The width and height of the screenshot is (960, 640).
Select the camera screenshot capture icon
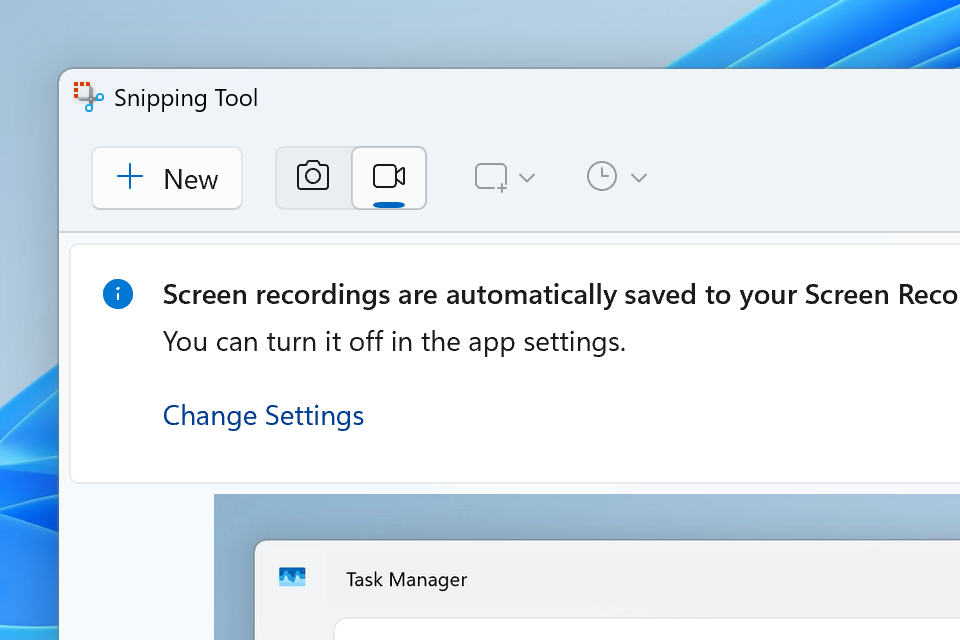click(312, 176)
